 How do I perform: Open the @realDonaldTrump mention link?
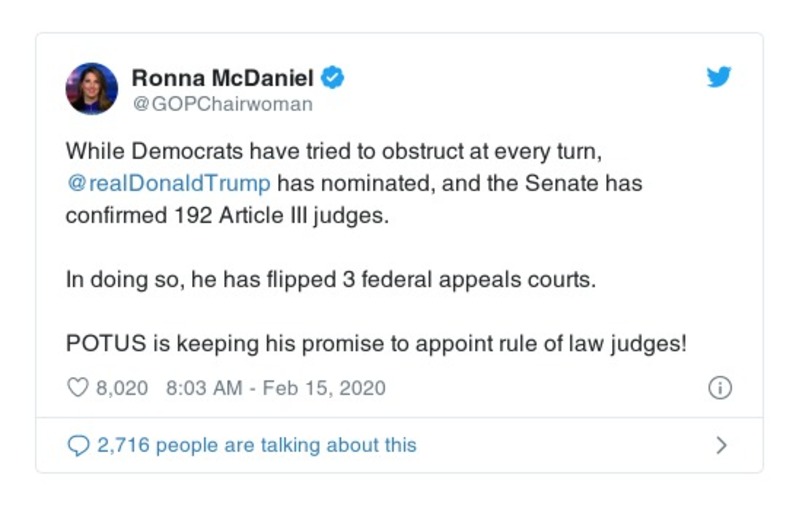[x=168, y=184]
